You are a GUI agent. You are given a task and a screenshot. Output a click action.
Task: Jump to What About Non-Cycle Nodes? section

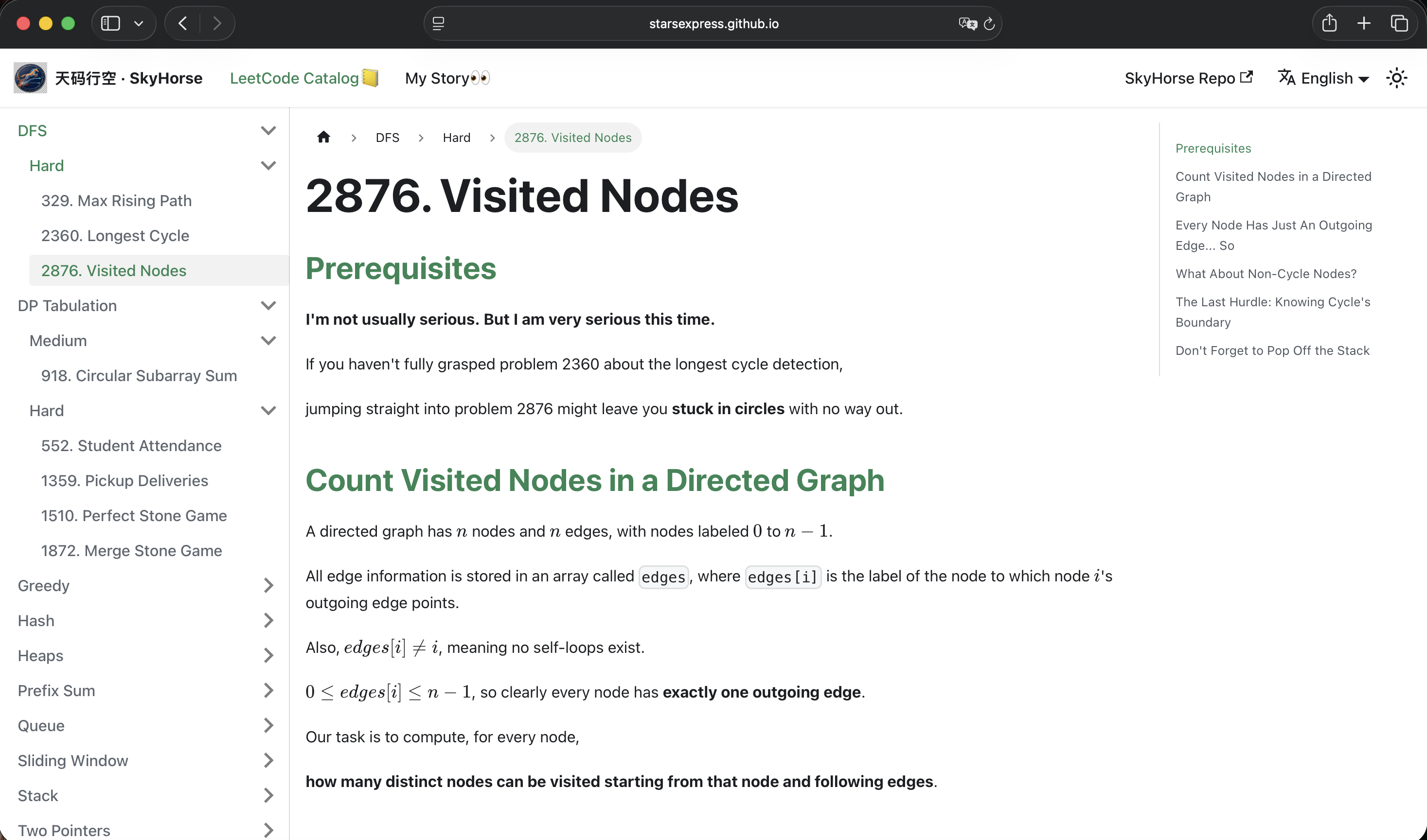coord(1266,273)
